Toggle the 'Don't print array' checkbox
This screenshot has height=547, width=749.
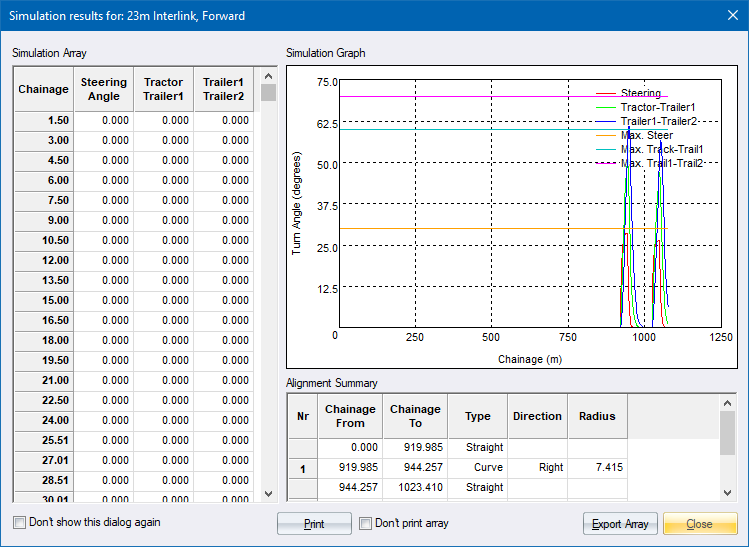point(366,523)
